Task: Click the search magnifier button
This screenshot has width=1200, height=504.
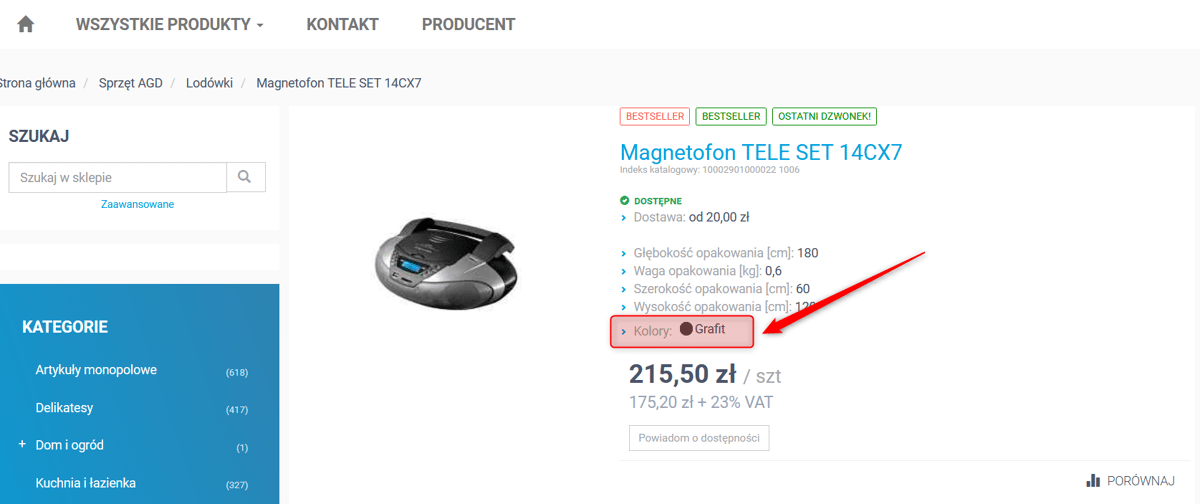Action: pos(245,177)
